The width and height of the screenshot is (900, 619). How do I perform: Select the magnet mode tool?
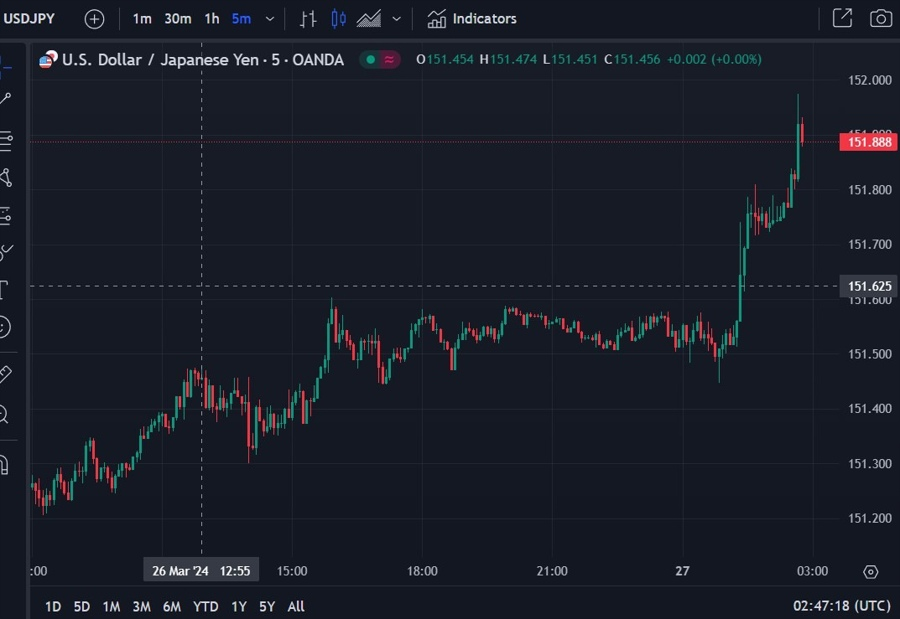pyautogui.click(x=3, y=465)
